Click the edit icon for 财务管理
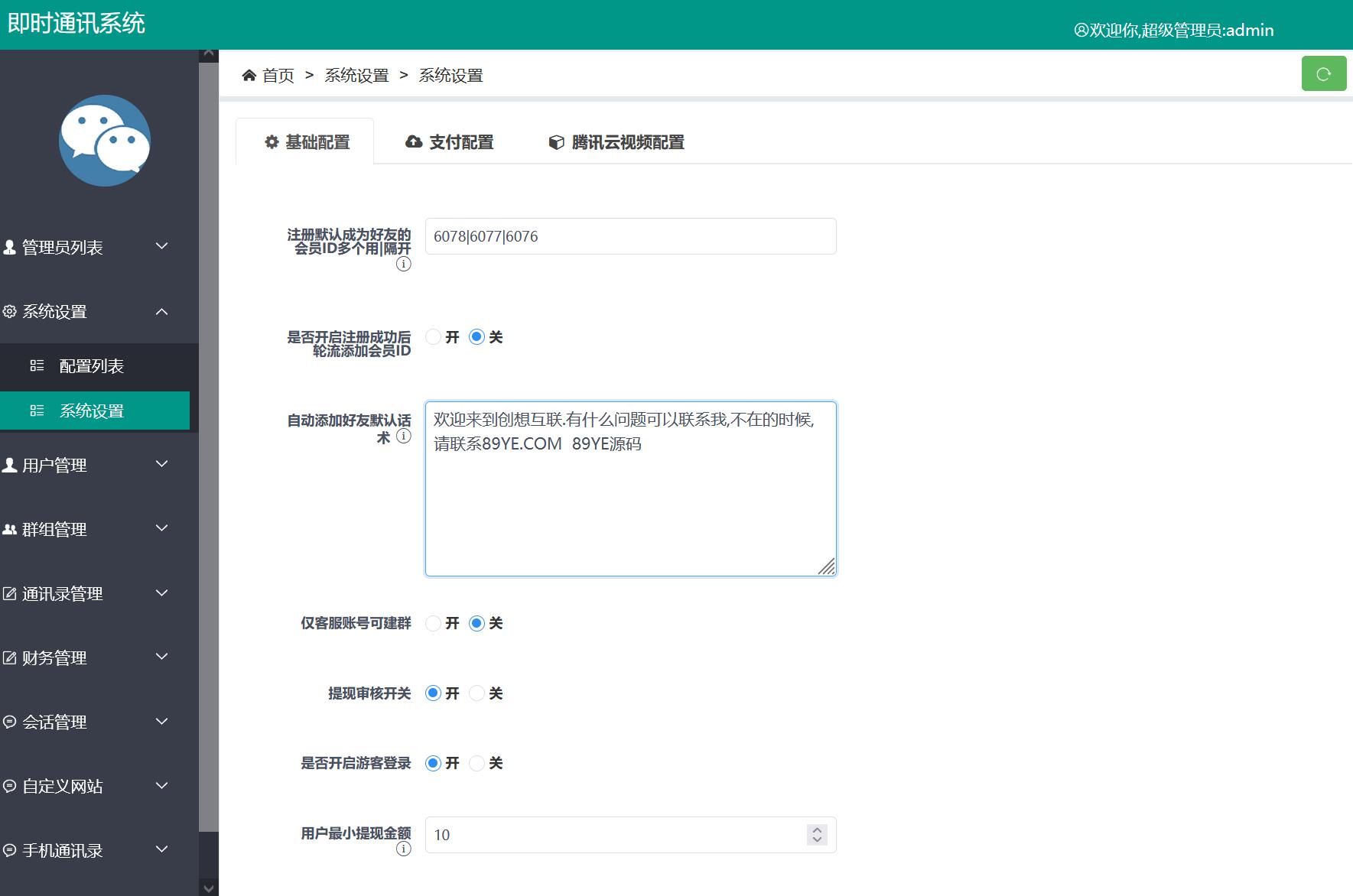This screenshot has width=1353, height=896. click(x=9, y=657)
